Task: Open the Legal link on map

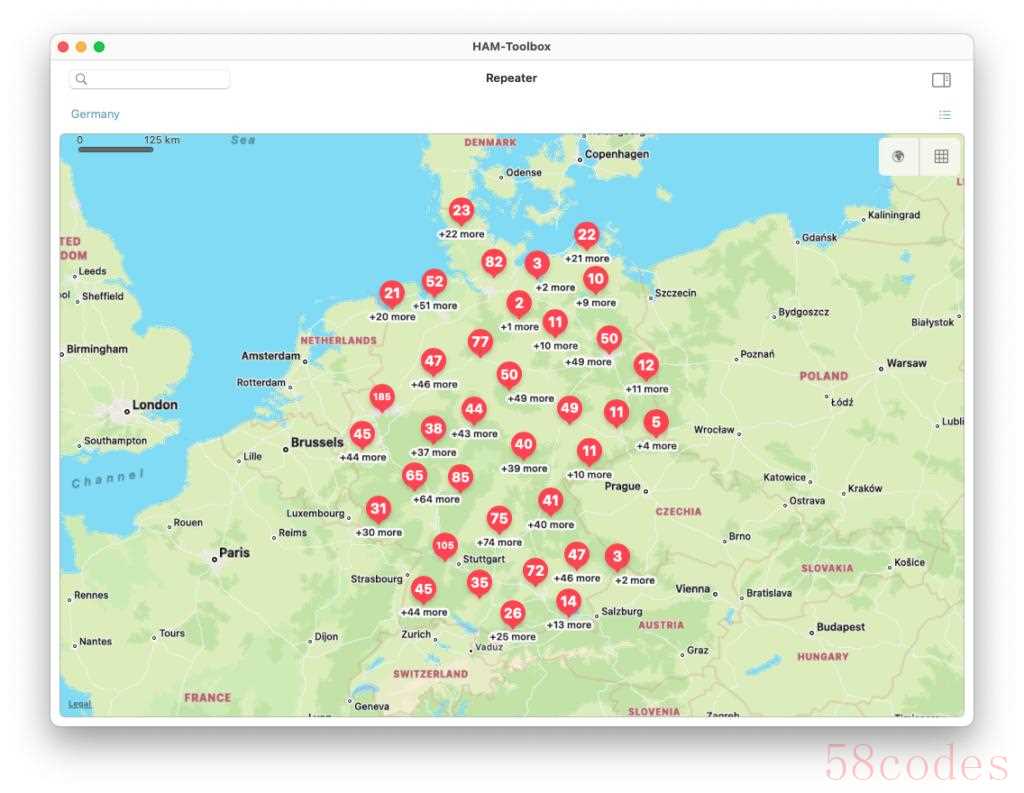Action: click(x=80, y=704)
